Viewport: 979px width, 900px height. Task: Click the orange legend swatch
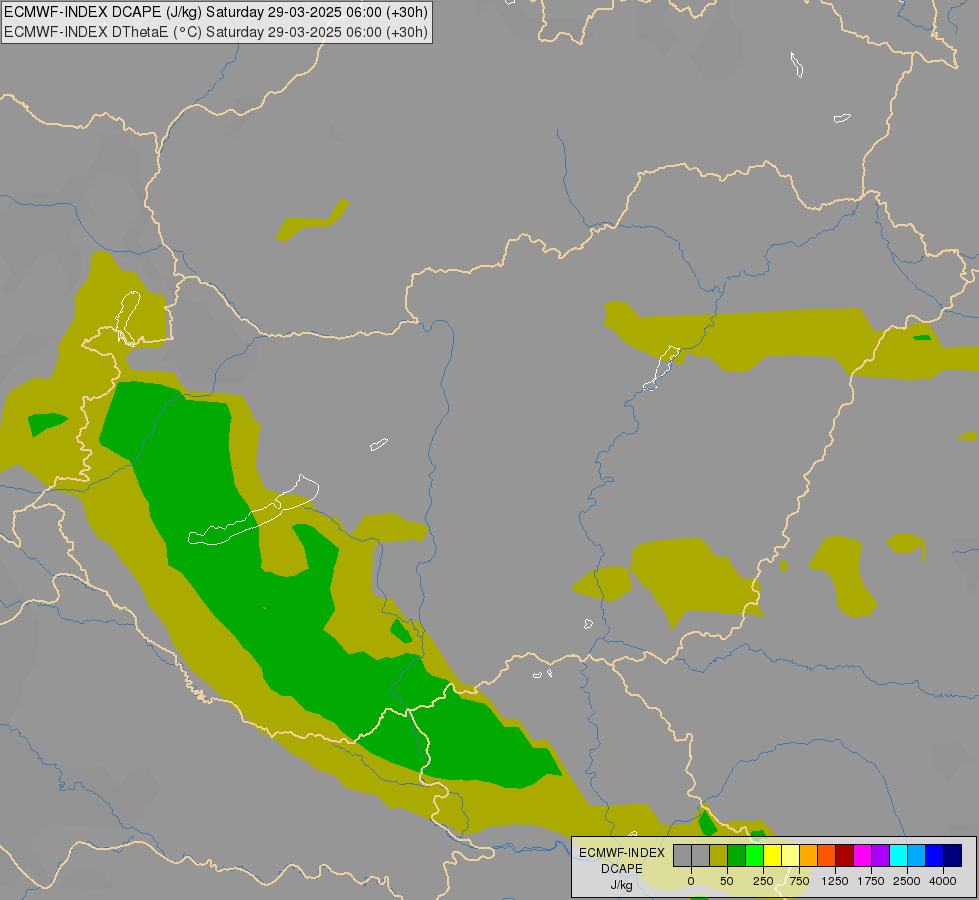click(809, 856)
